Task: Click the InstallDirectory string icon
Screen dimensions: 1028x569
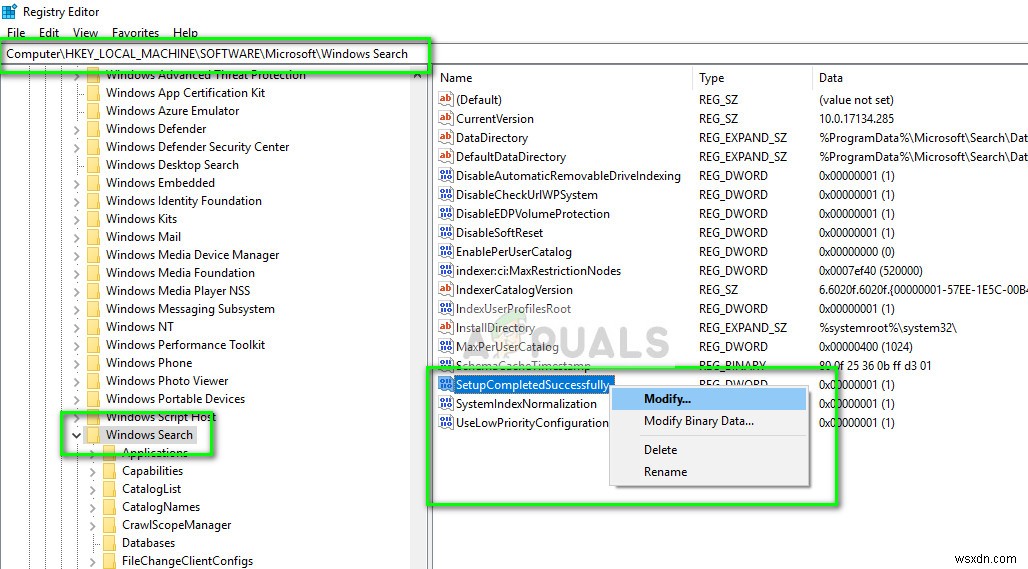Action: tap(446, 327)
